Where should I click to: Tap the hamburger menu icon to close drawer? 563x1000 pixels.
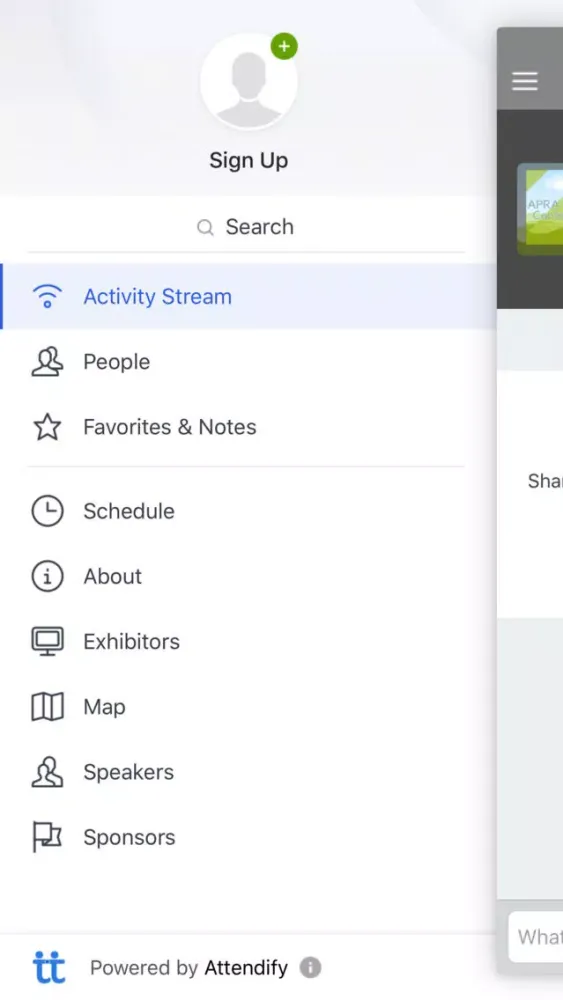pos(525,81)
